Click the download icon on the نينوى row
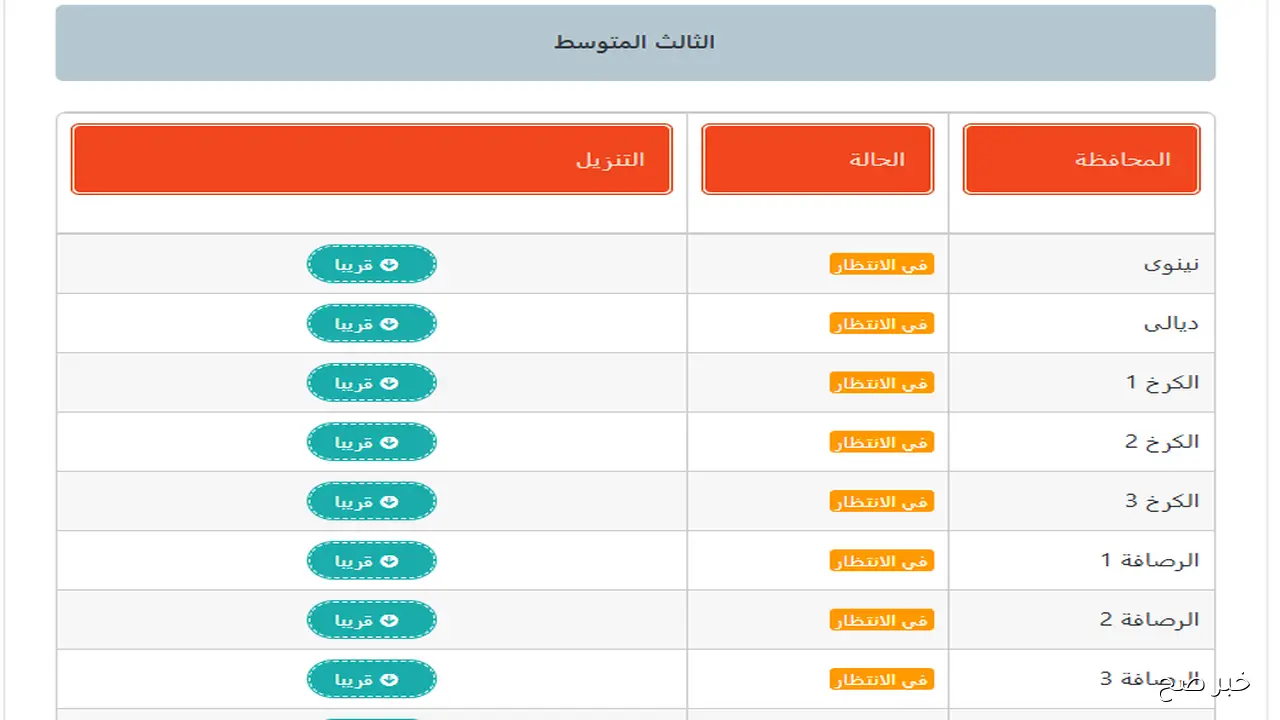 390,263
